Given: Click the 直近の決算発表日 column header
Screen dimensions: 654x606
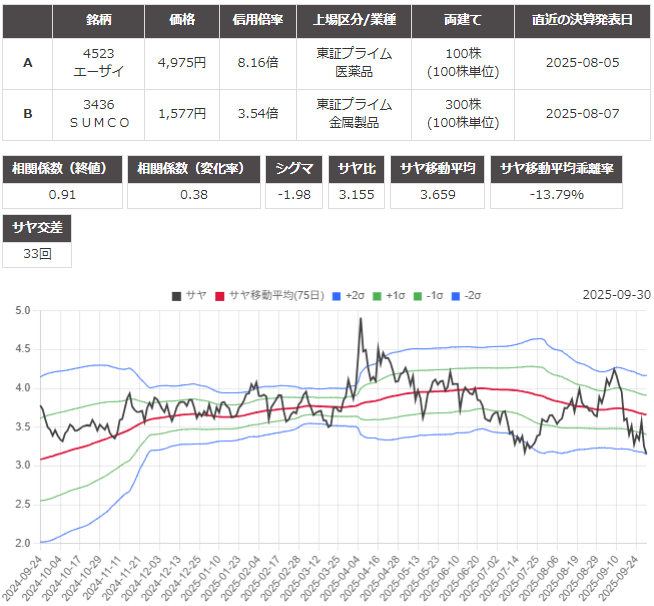Looking at the screenshot, I should point(583,20).
